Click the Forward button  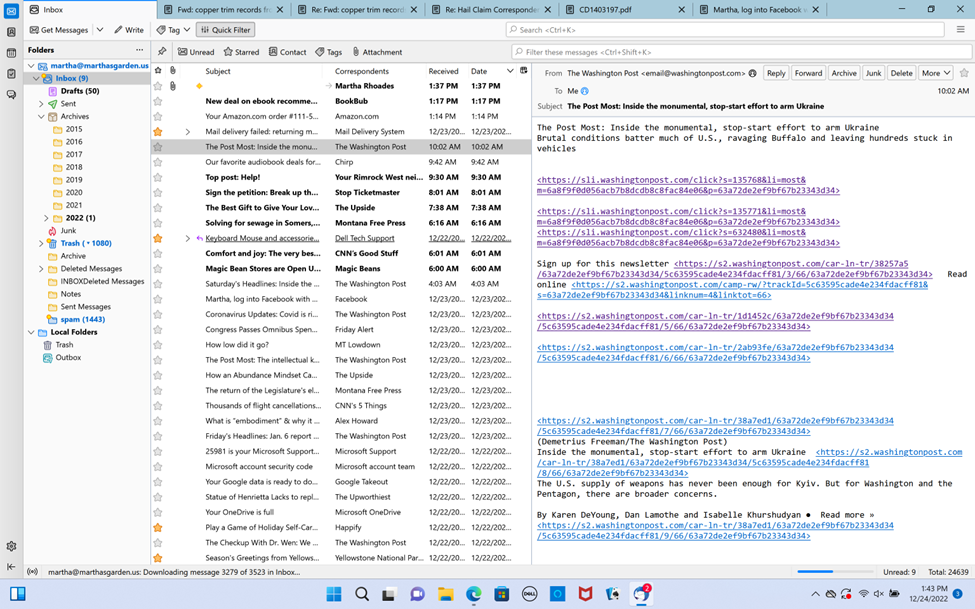click(808, 73)
